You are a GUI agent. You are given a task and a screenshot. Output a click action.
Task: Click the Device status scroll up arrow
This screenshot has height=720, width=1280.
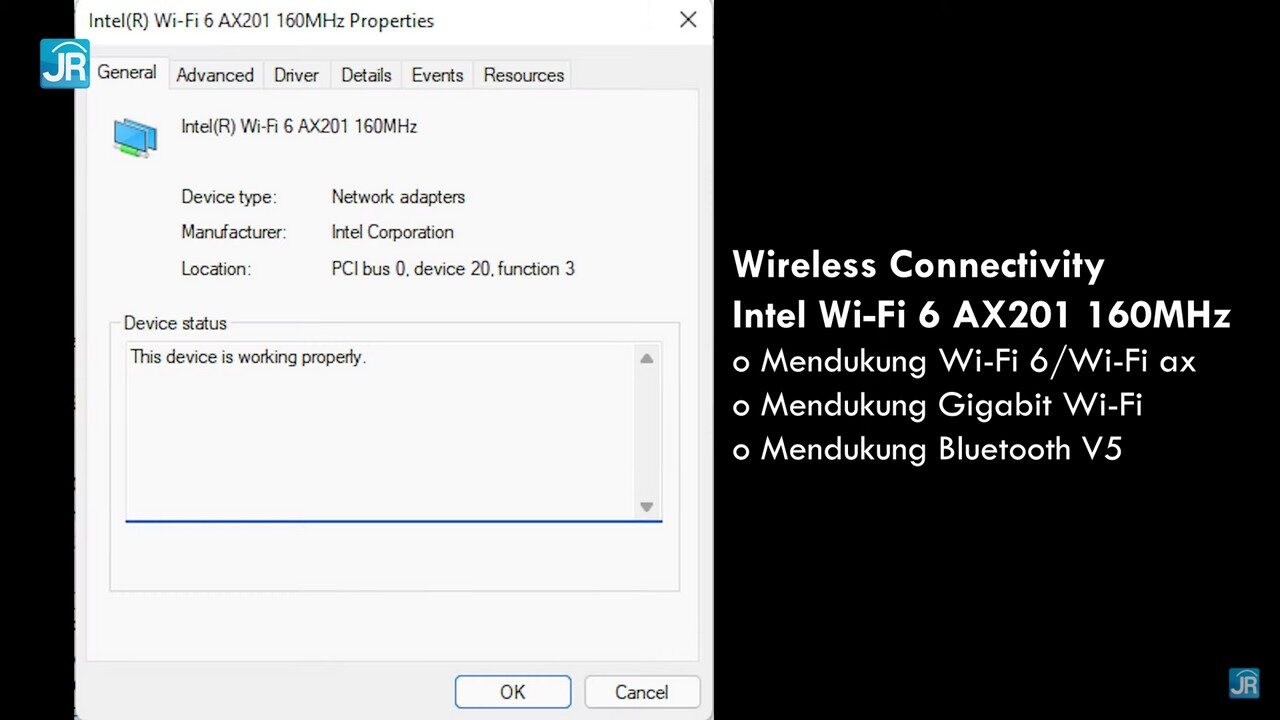pyautogui.click(x=646, y=358)
